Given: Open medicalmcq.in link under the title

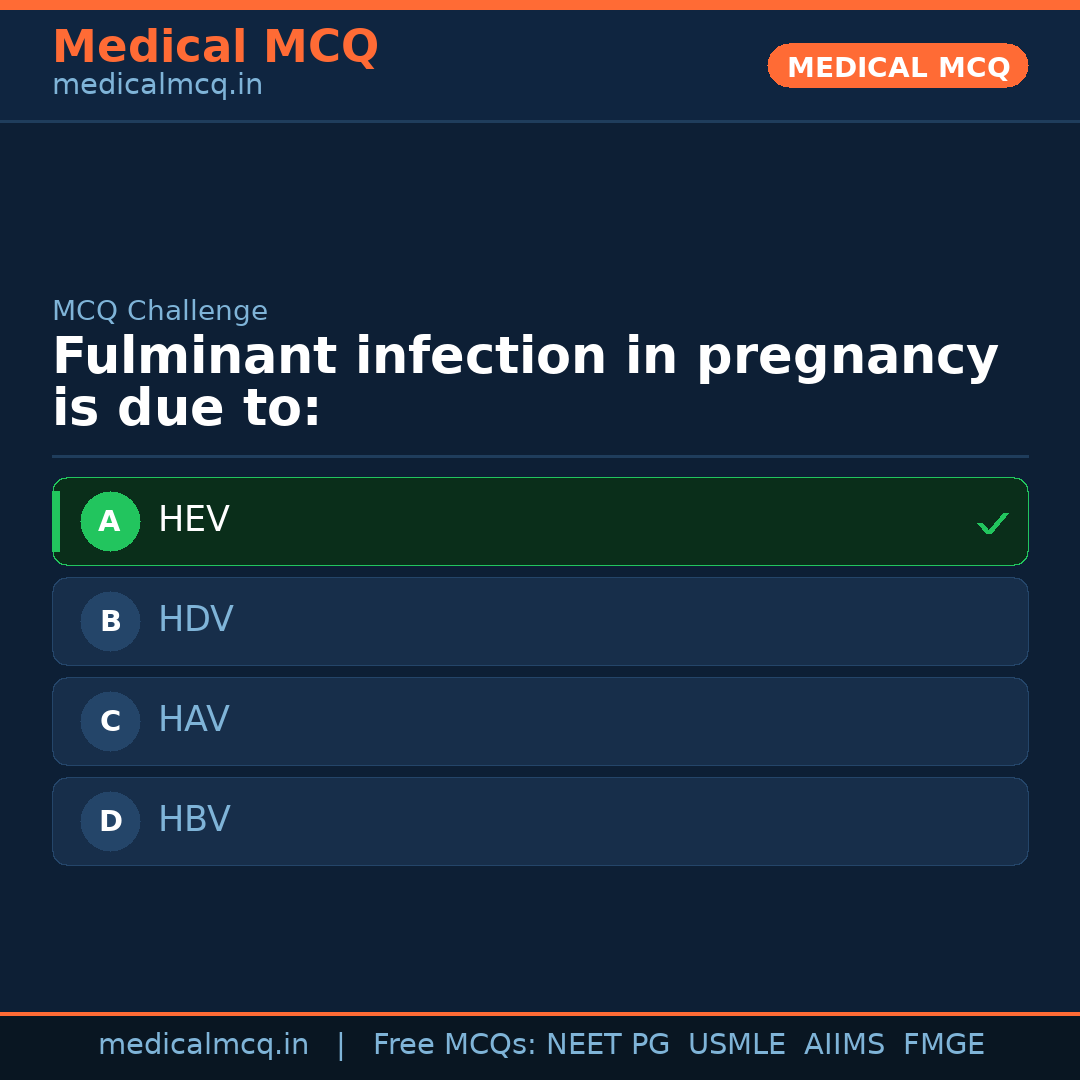Looking at the screenshot, I should [157, 86].
